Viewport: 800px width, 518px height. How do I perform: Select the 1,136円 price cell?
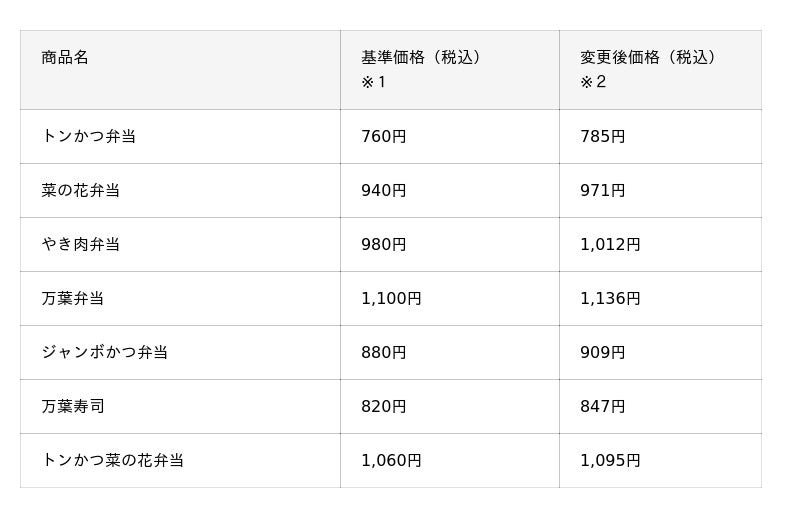point(610,298)
